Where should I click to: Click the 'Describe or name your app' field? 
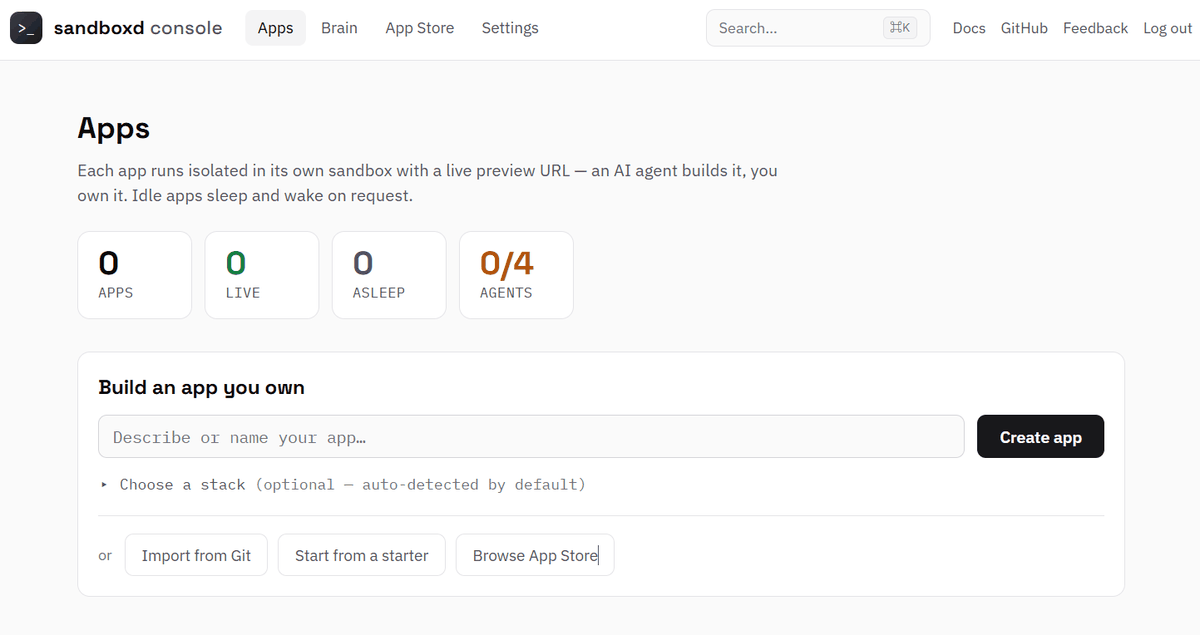point(531,437)
